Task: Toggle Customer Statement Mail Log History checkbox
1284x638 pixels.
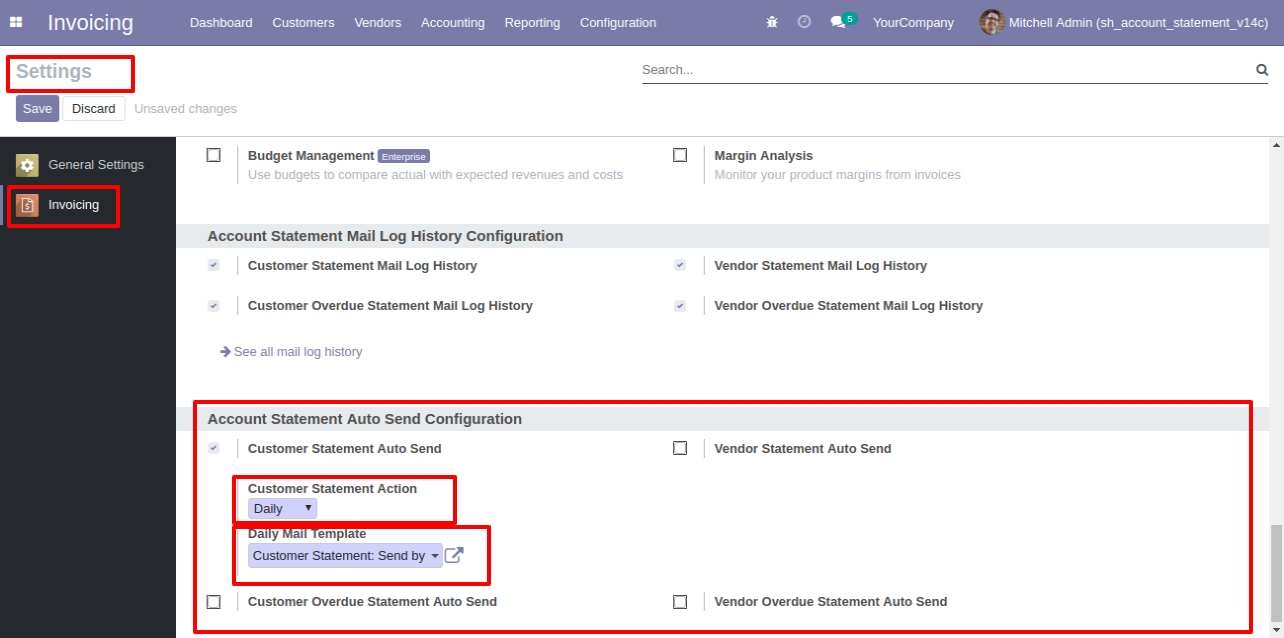Action: [213, 266]
